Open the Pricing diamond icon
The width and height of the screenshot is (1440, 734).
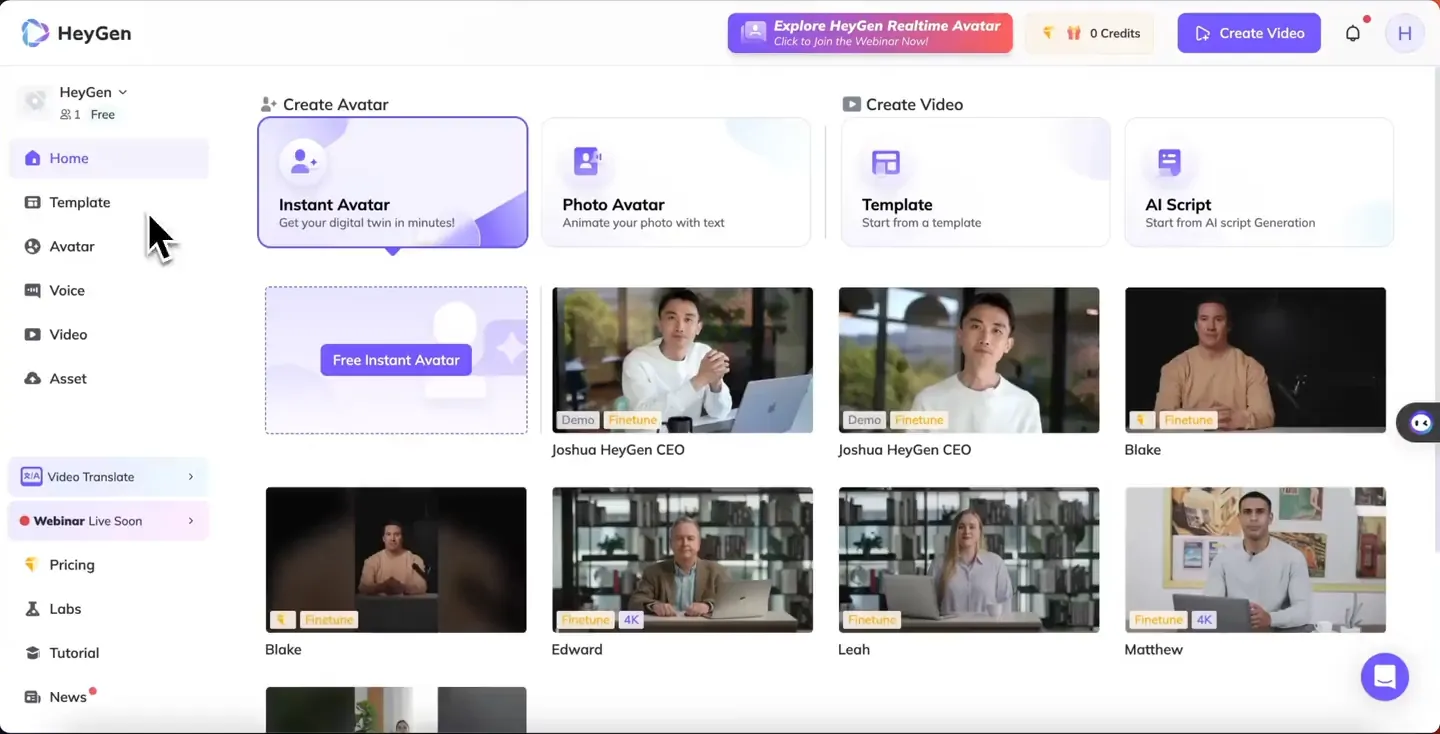click(31, 564)
